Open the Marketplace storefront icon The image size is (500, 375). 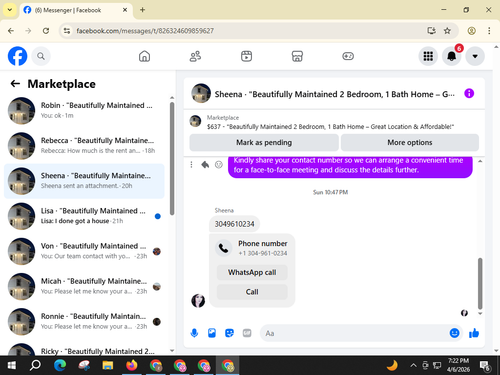(297, 56)
